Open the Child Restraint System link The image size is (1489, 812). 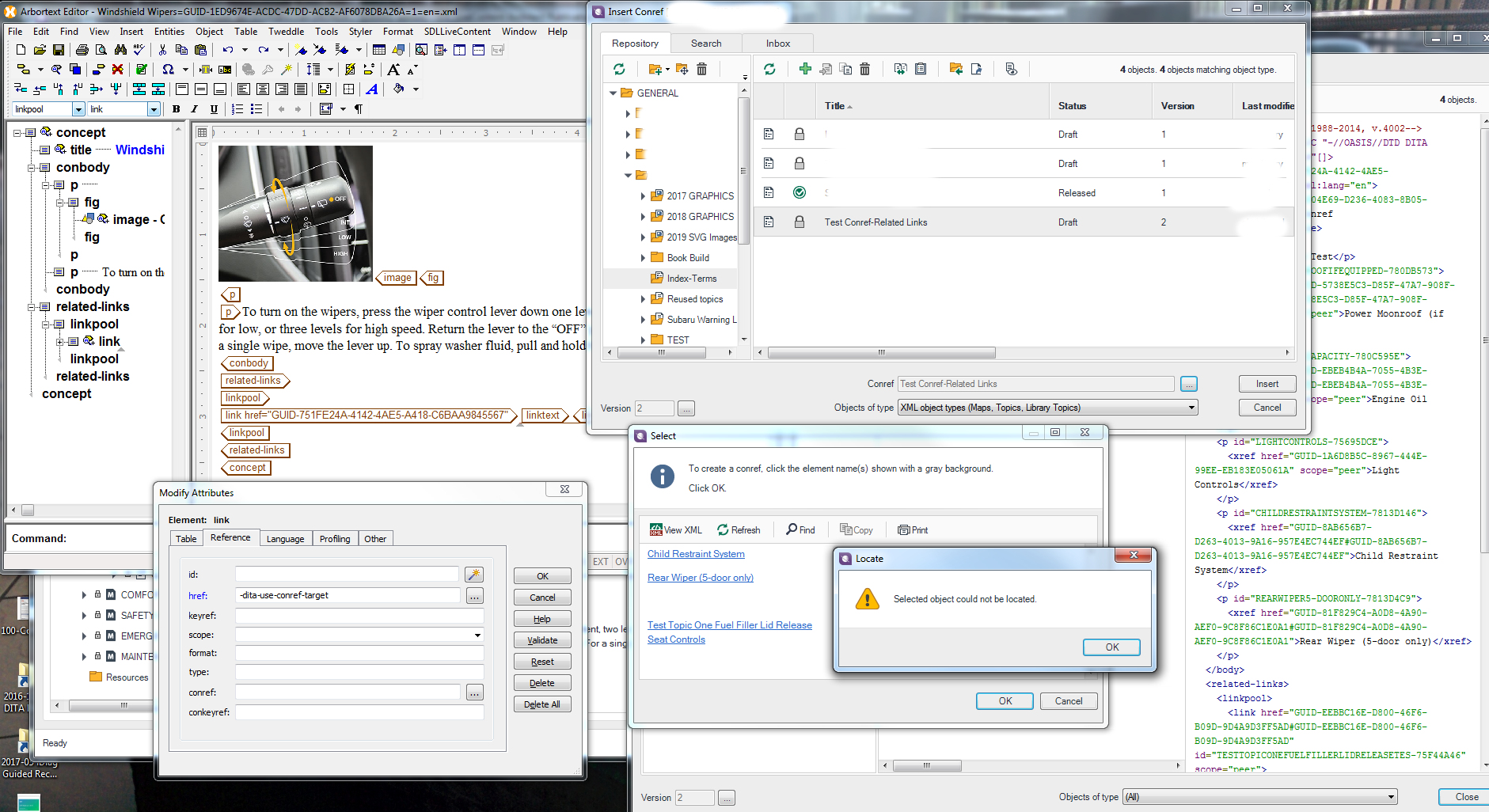tap(696, 554)
